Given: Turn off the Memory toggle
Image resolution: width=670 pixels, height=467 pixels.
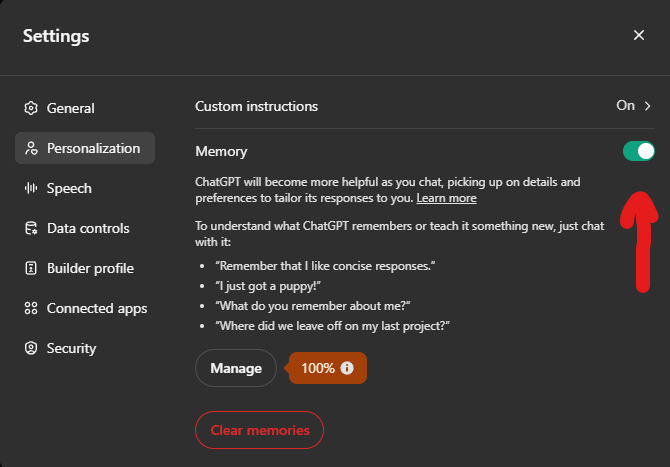Looking at the screenshot, I should click(638, 151).
